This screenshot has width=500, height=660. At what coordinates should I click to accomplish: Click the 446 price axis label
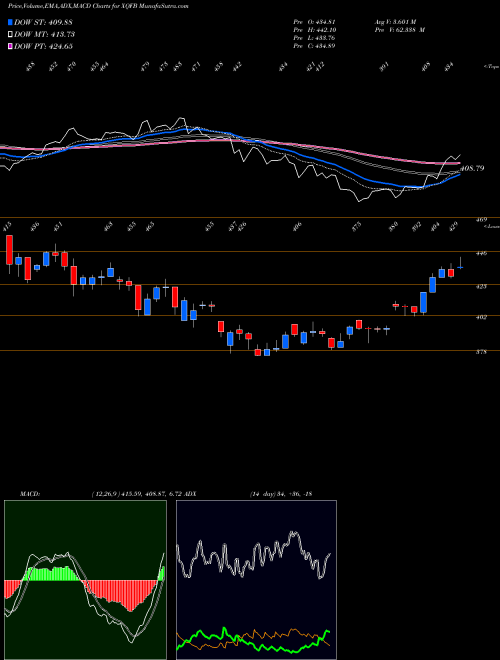click(x=482, y=253)
